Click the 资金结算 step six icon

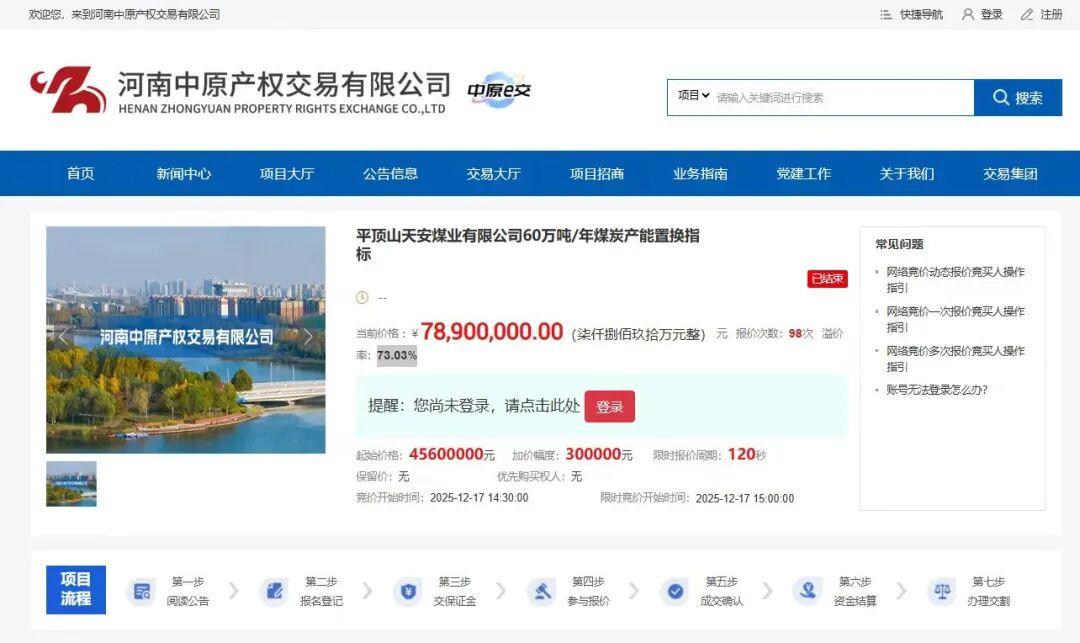809,591
